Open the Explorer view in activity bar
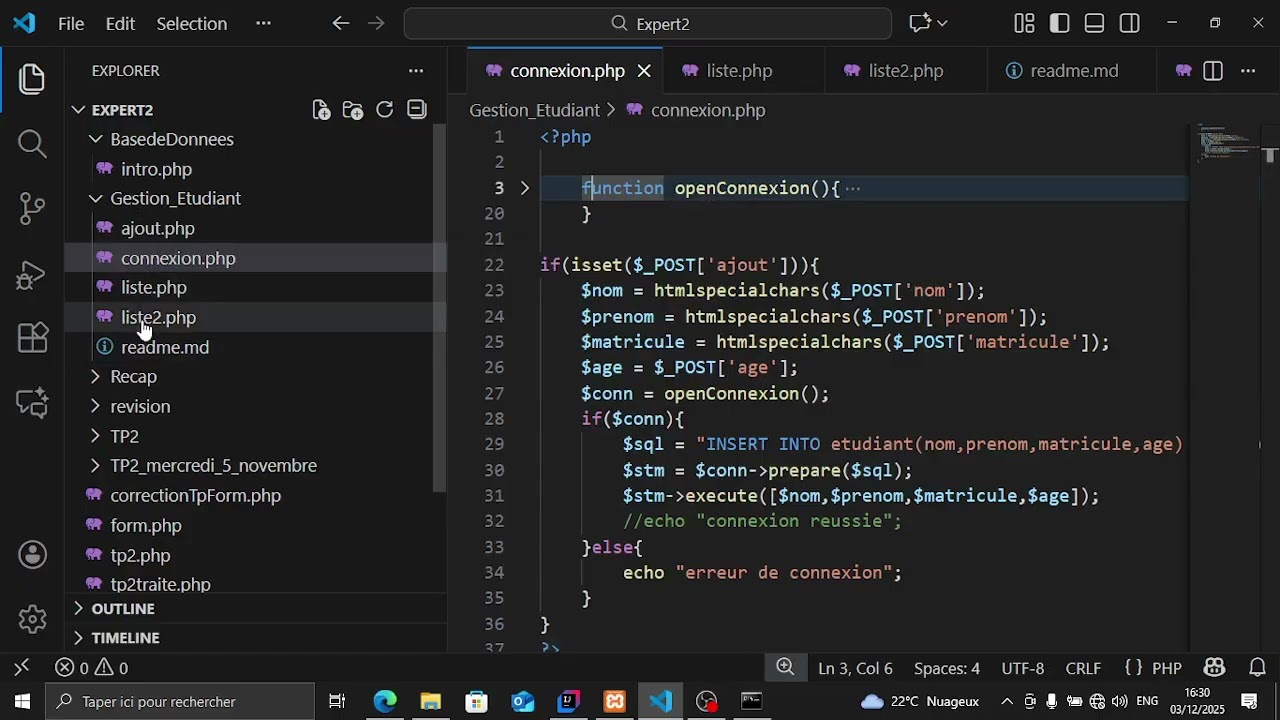The image size is (1280, 720). click(32, 80)
